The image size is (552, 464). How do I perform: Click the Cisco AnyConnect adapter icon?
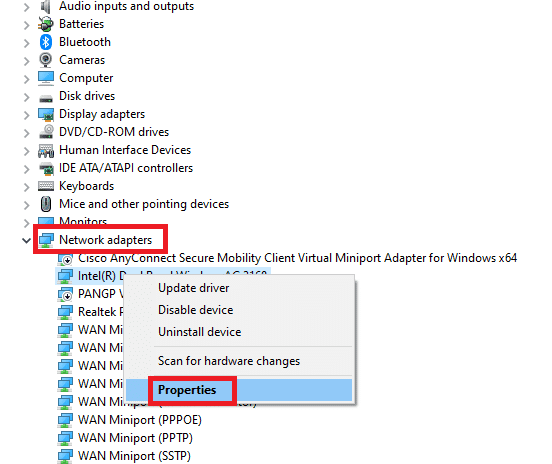[65, 259]
